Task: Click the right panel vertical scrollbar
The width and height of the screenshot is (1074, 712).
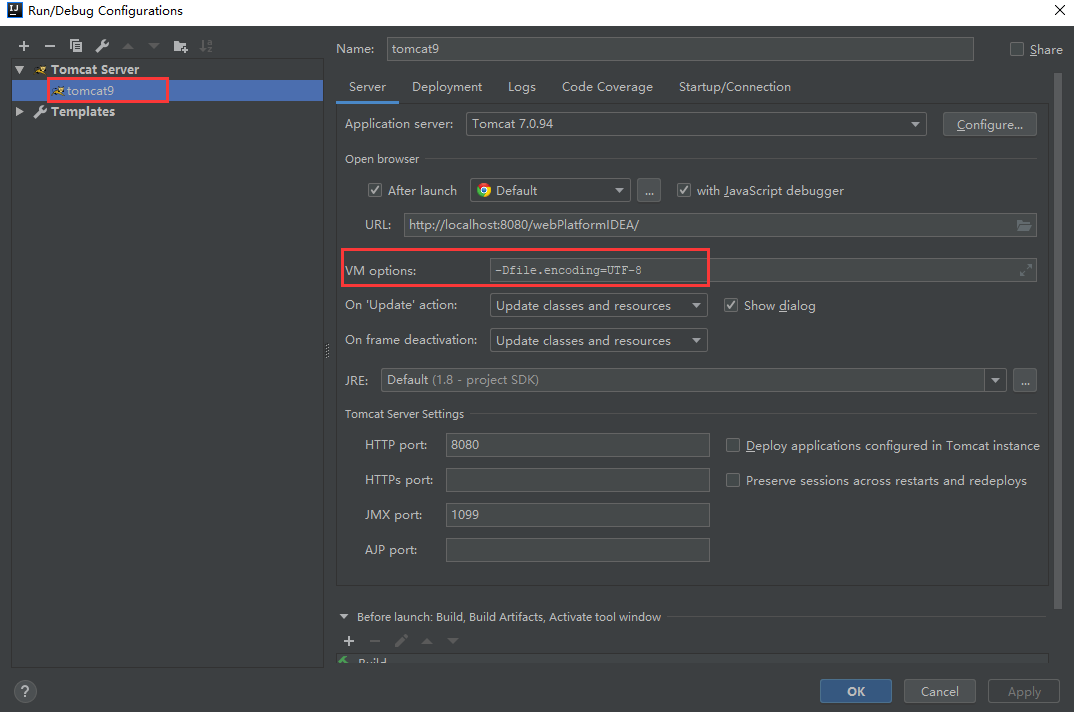Action: (x=1058, y=341)
